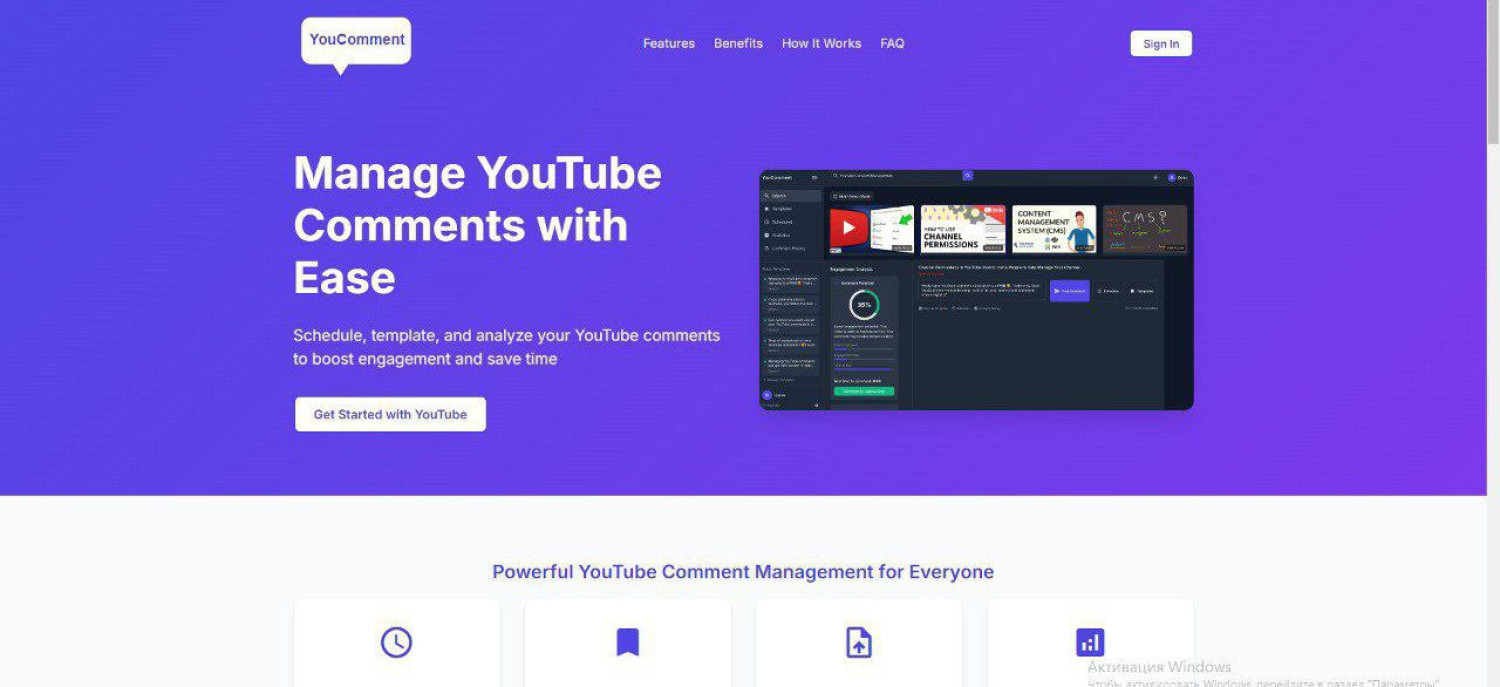The image size is (1500, 687).
Task: Click Get Started with YouTube button
Action: pos(390,414)
